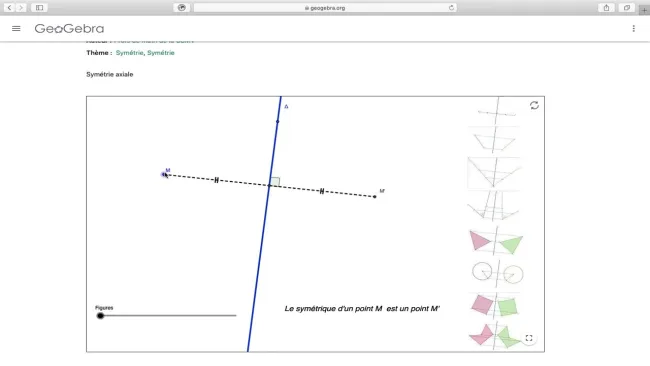Open the three-dot options menu

pos(633,29)
